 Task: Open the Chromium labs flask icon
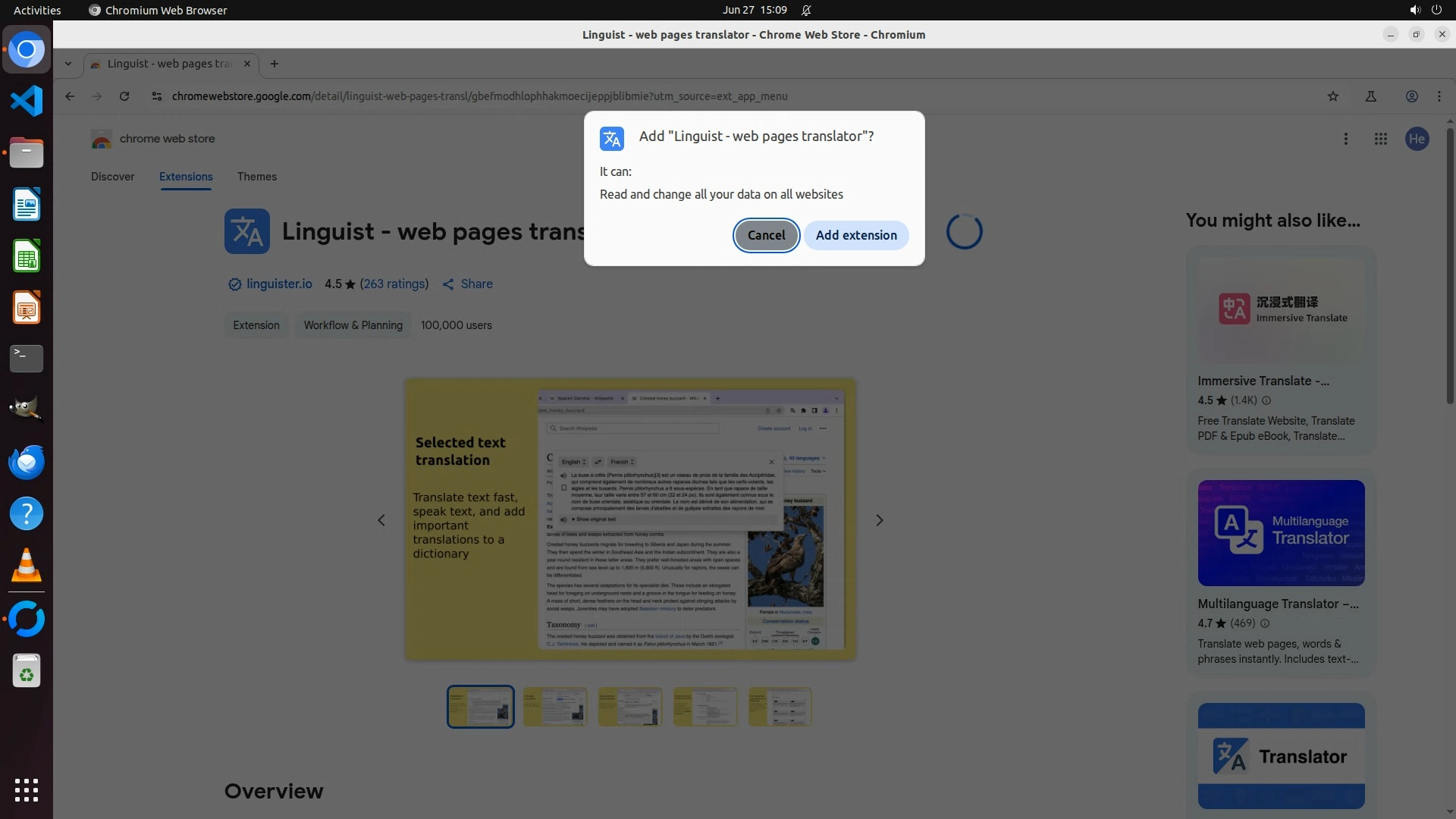click(x=1371, y=96)
